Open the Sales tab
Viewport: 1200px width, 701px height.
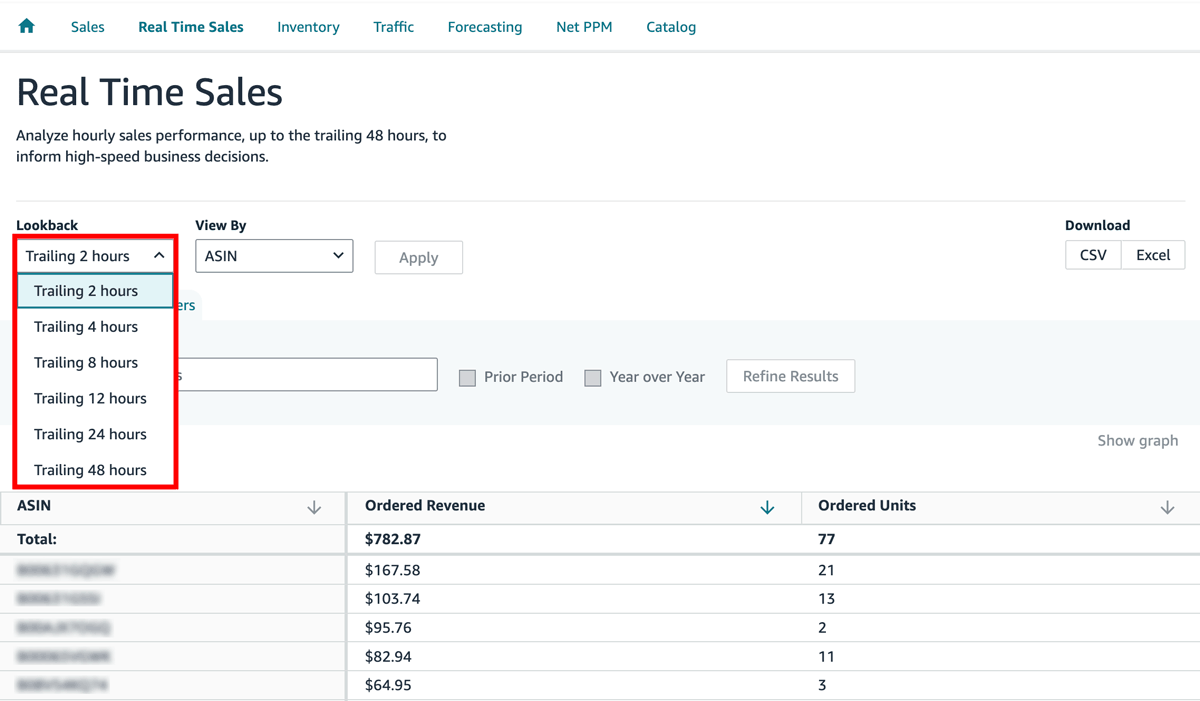88,27
